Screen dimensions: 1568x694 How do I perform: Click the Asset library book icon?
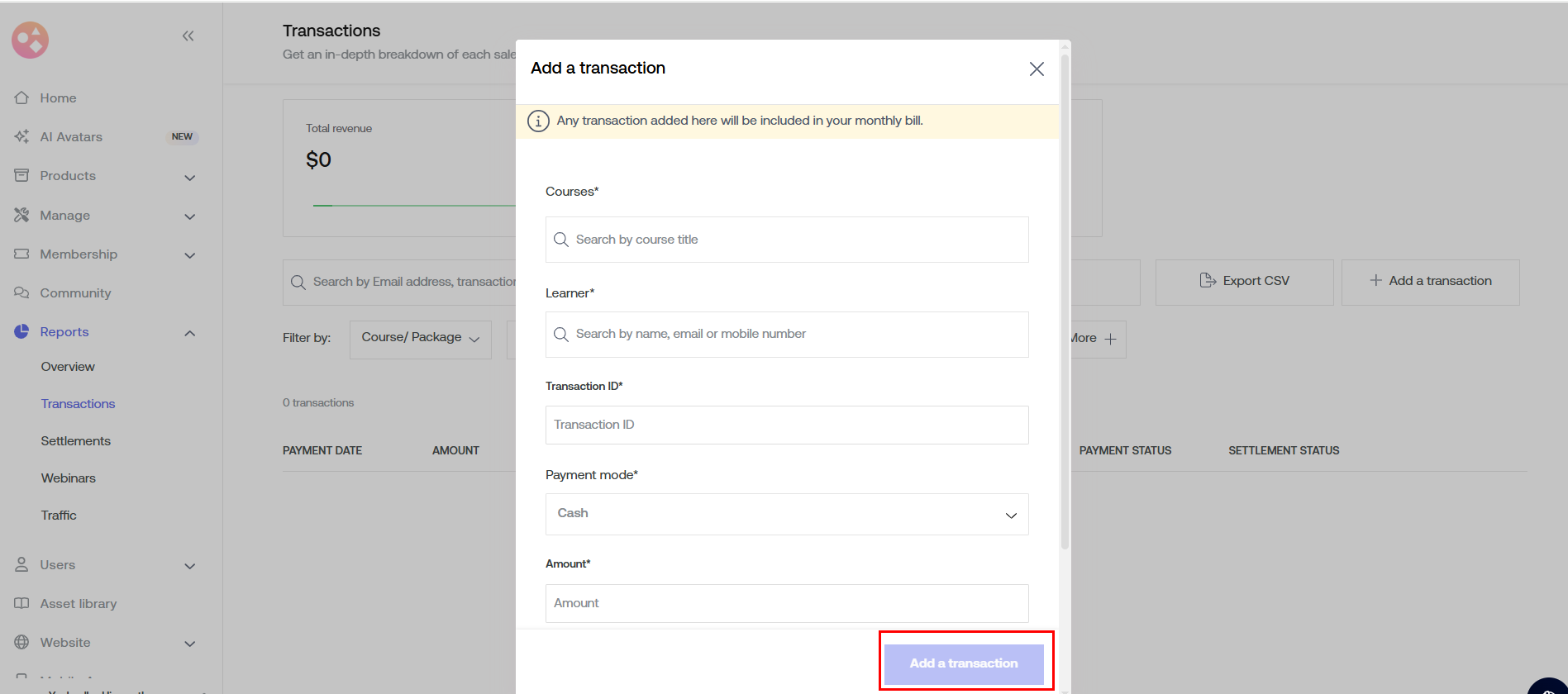[22, 603]
